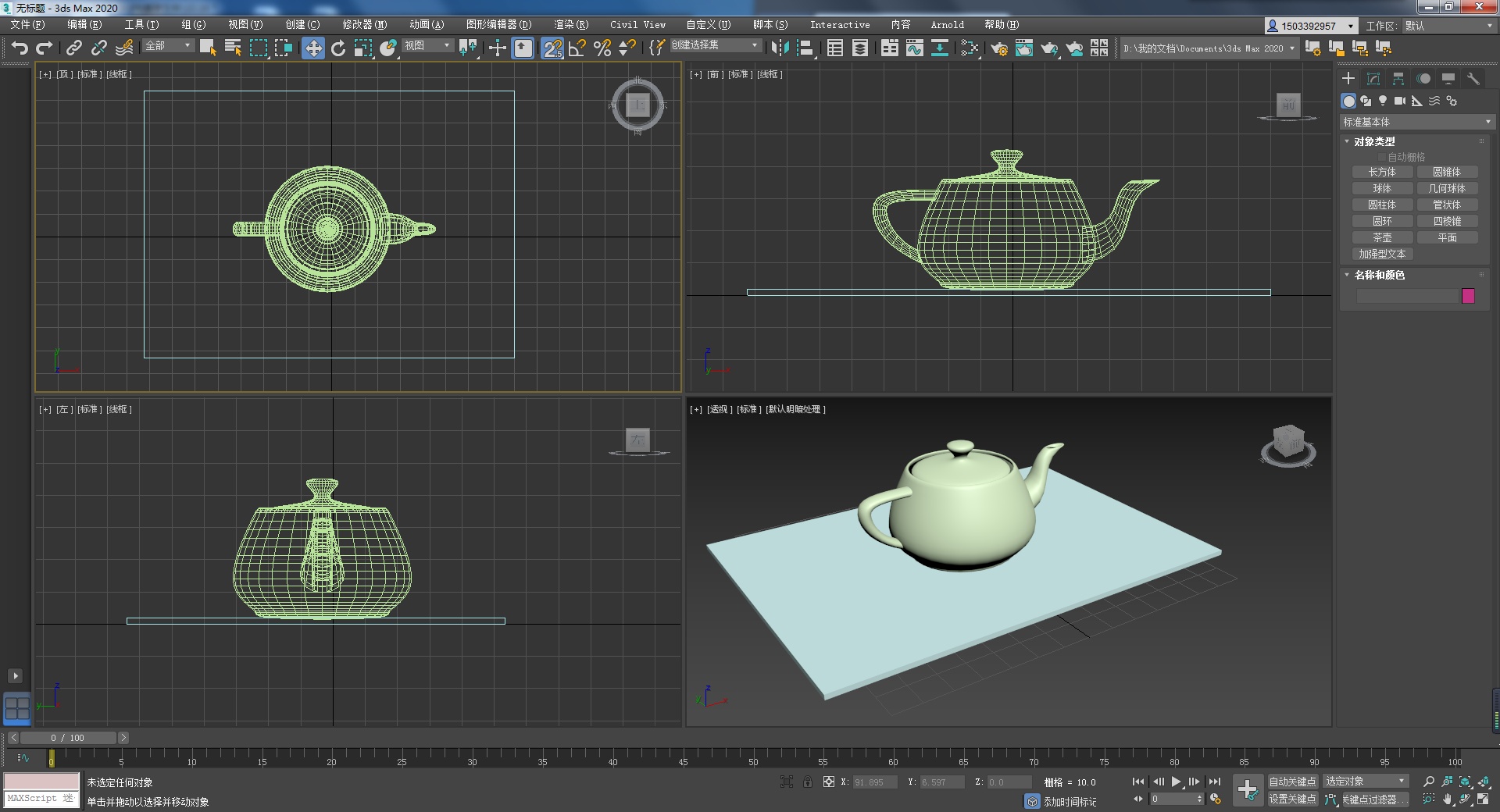This screenshot has width=1500, height=812.
Task: Toggle the 自动栅格 checkbox
Action: click(1381, 157)
